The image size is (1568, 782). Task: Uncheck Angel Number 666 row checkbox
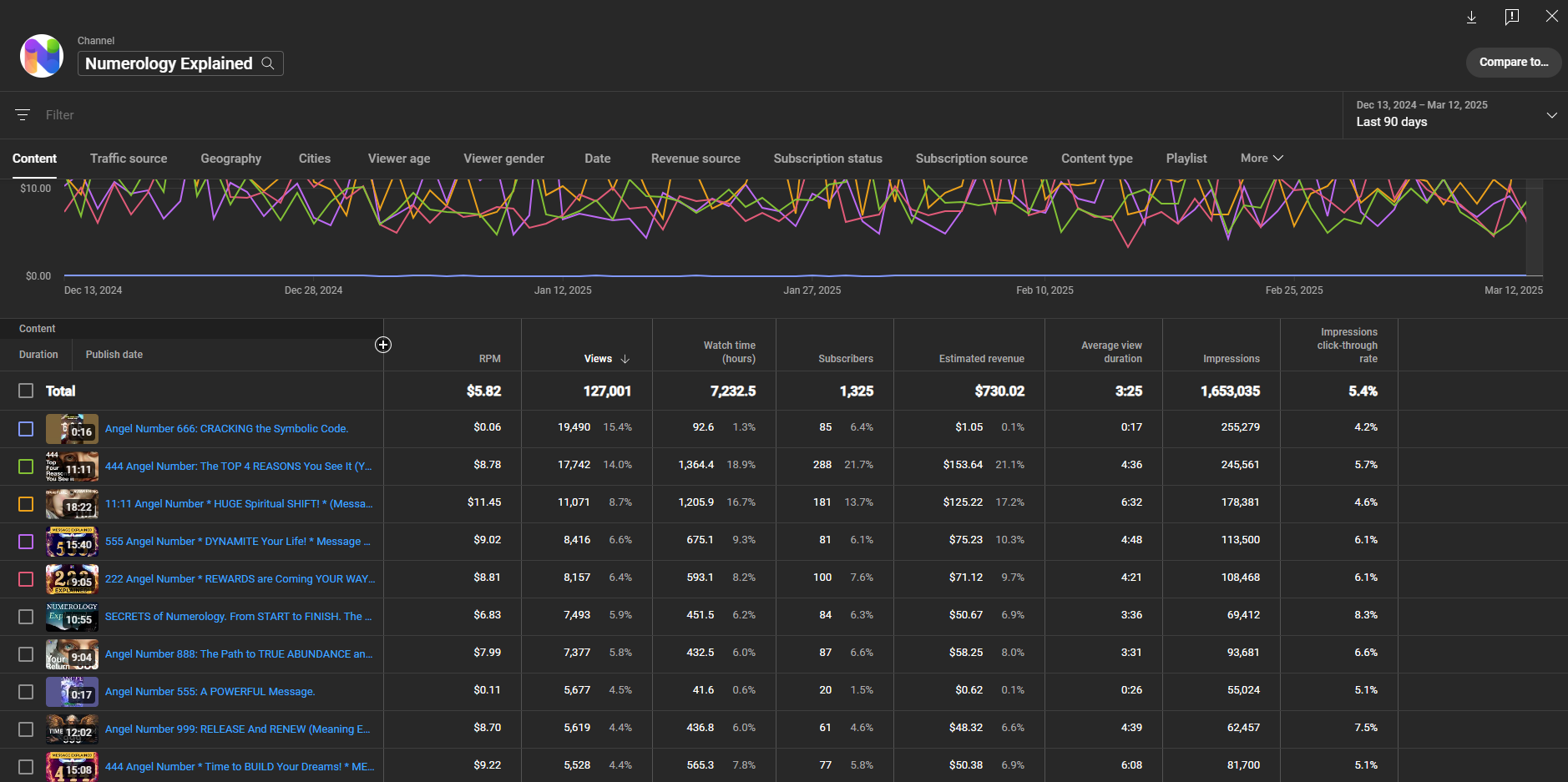click(26, 429)
